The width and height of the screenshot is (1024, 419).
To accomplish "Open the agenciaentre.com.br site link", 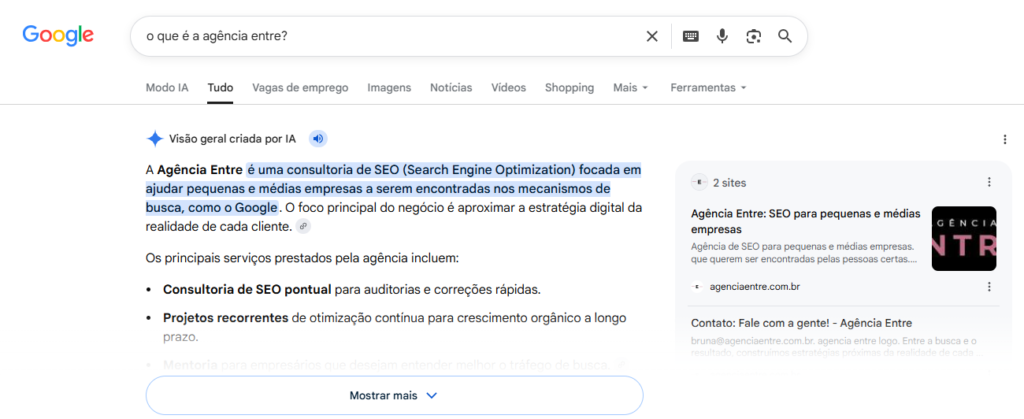I will click(x=754, y=287).
